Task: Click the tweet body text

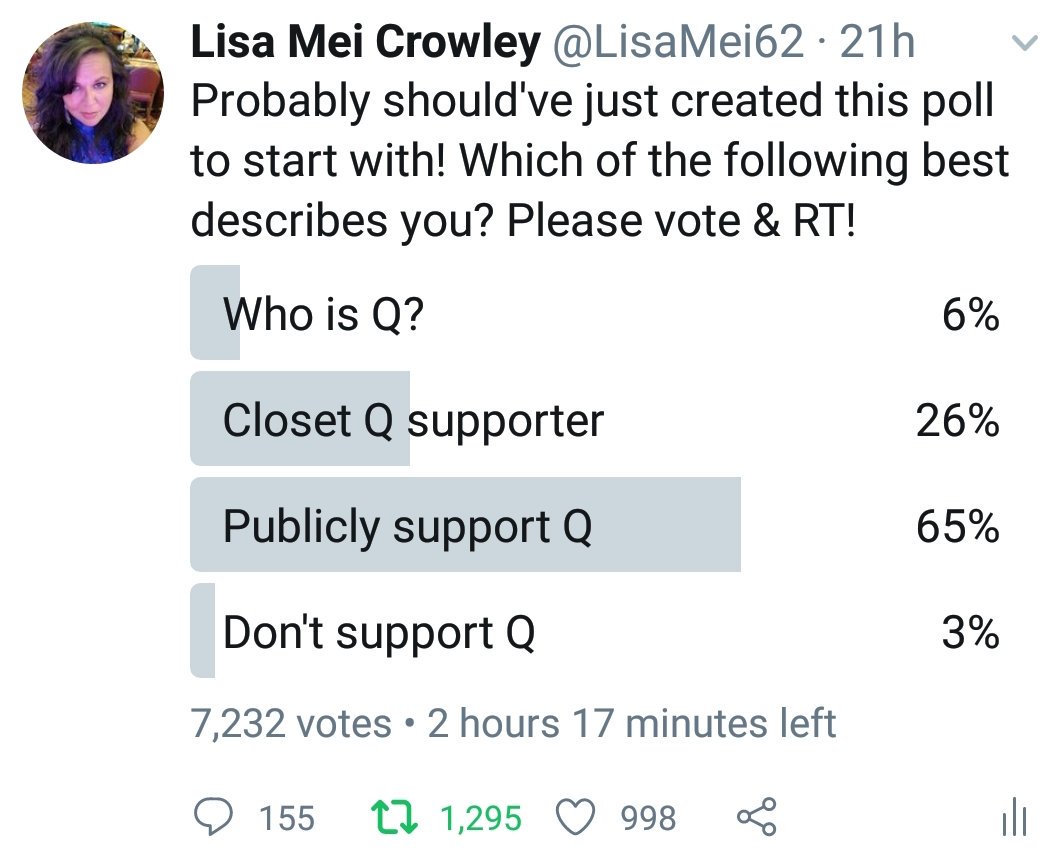Action: (600, 160)
